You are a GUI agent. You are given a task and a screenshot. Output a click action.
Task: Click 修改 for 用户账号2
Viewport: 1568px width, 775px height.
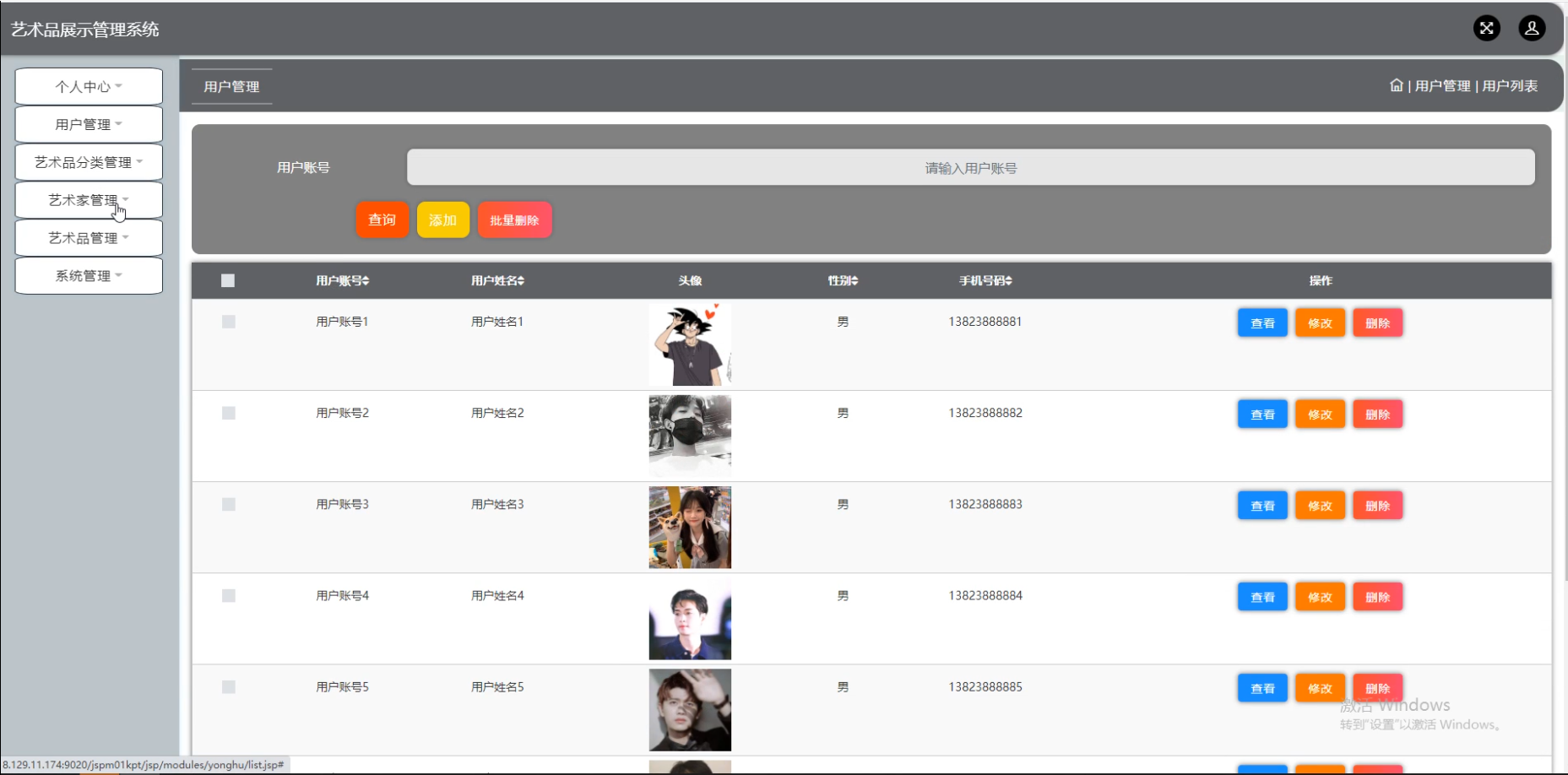click(x=1320, y=414)
